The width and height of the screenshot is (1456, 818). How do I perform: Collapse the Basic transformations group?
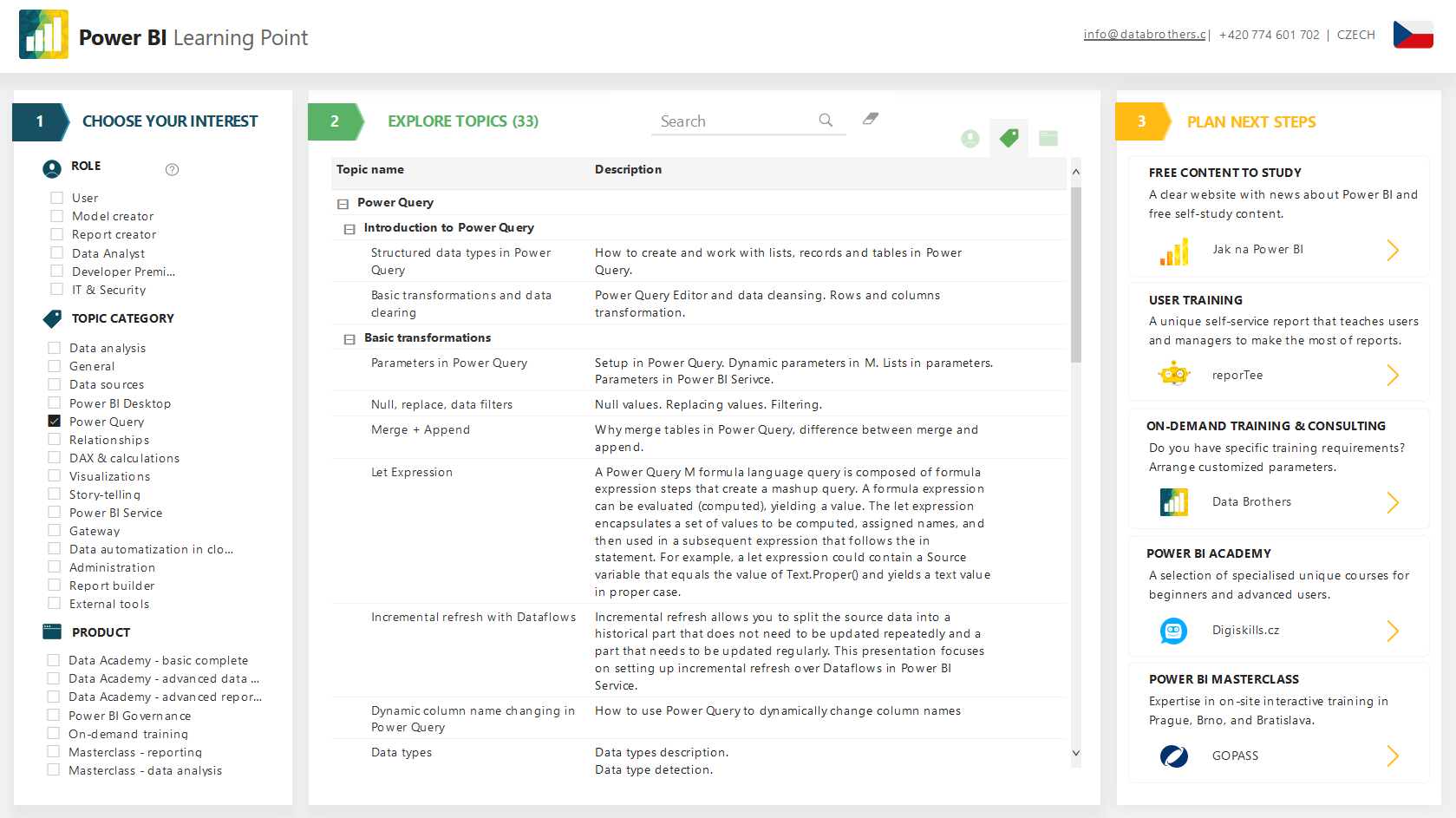[349, 339]
